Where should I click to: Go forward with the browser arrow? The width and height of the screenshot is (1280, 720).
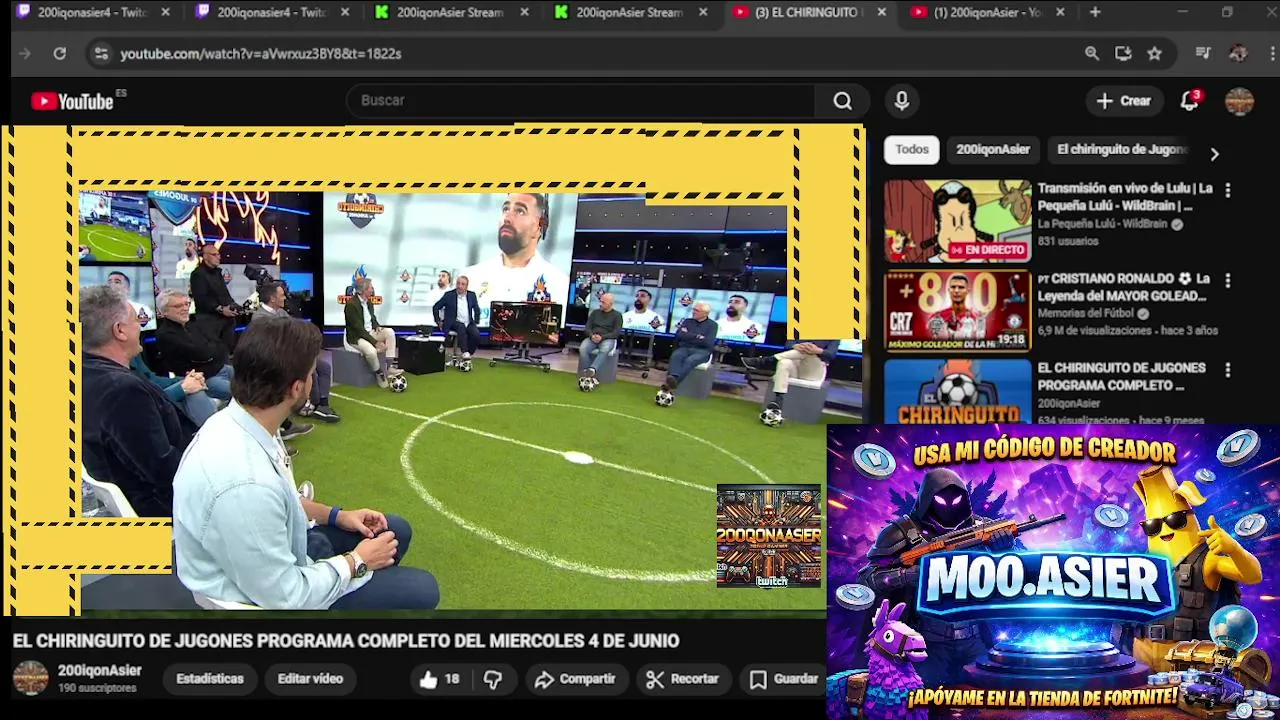pyautogui.click(x=25, y=54)
